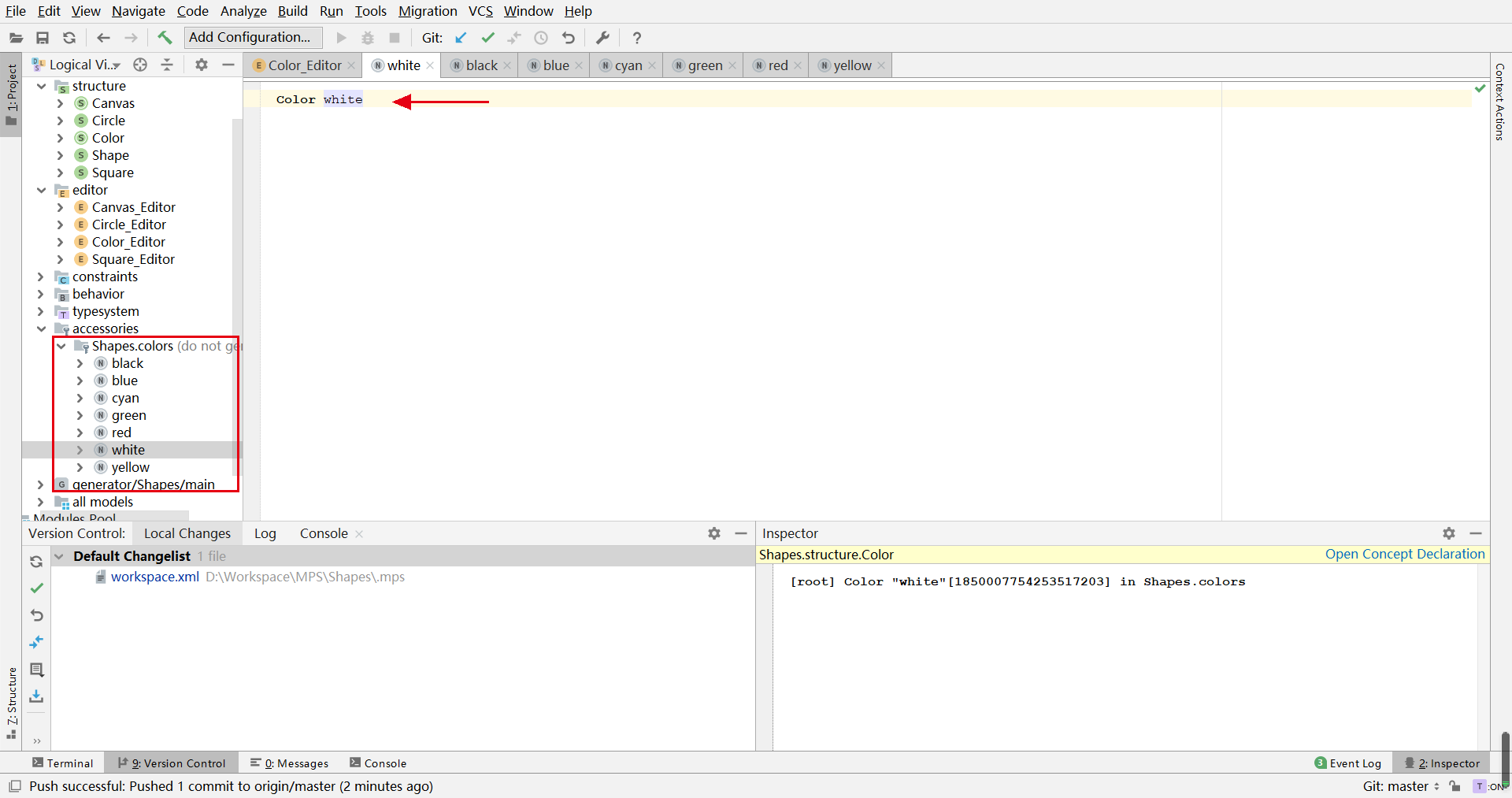This screenshot has height=798, width=1512.
Task: Select the Canvas_Editor tree item
Action: [134, 206]
